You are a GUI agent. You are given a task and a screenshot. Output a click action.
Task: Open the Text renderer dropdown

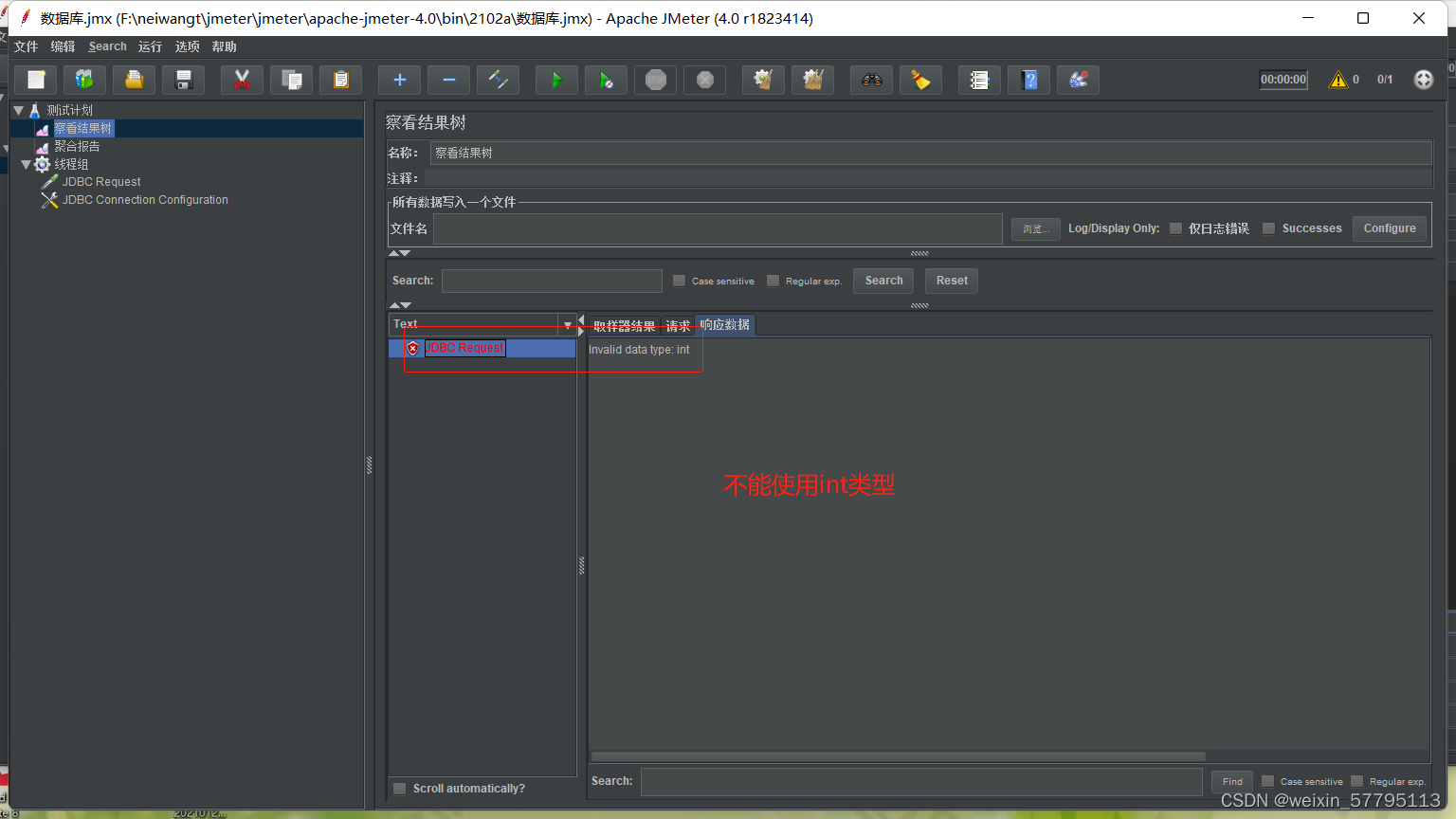[568, 324]
